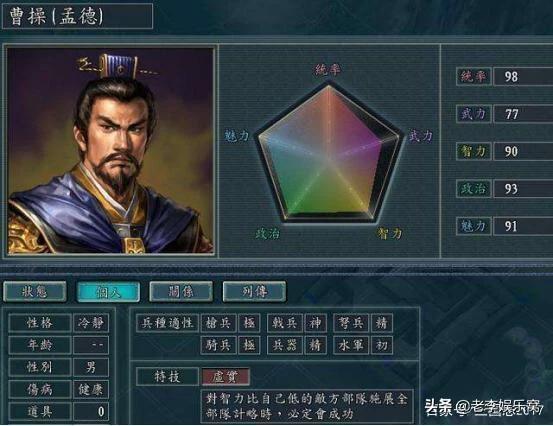Click the 曹操(孟德) name title box
The height and width of the screenshot is (426, 553).
coord(77,16)
